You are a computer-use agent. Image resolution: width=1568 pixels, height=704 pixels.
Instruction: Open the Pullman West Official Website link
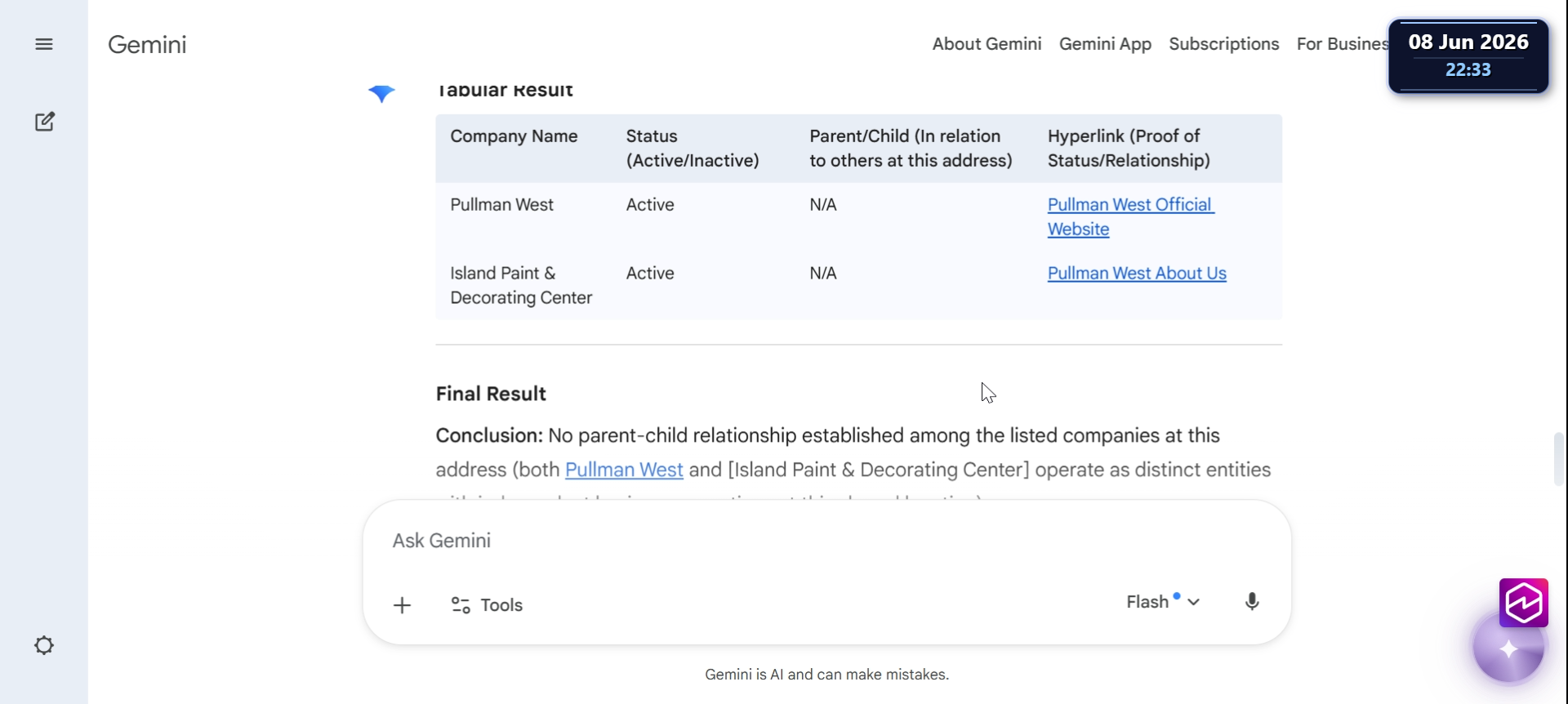tap(1131, 217)
